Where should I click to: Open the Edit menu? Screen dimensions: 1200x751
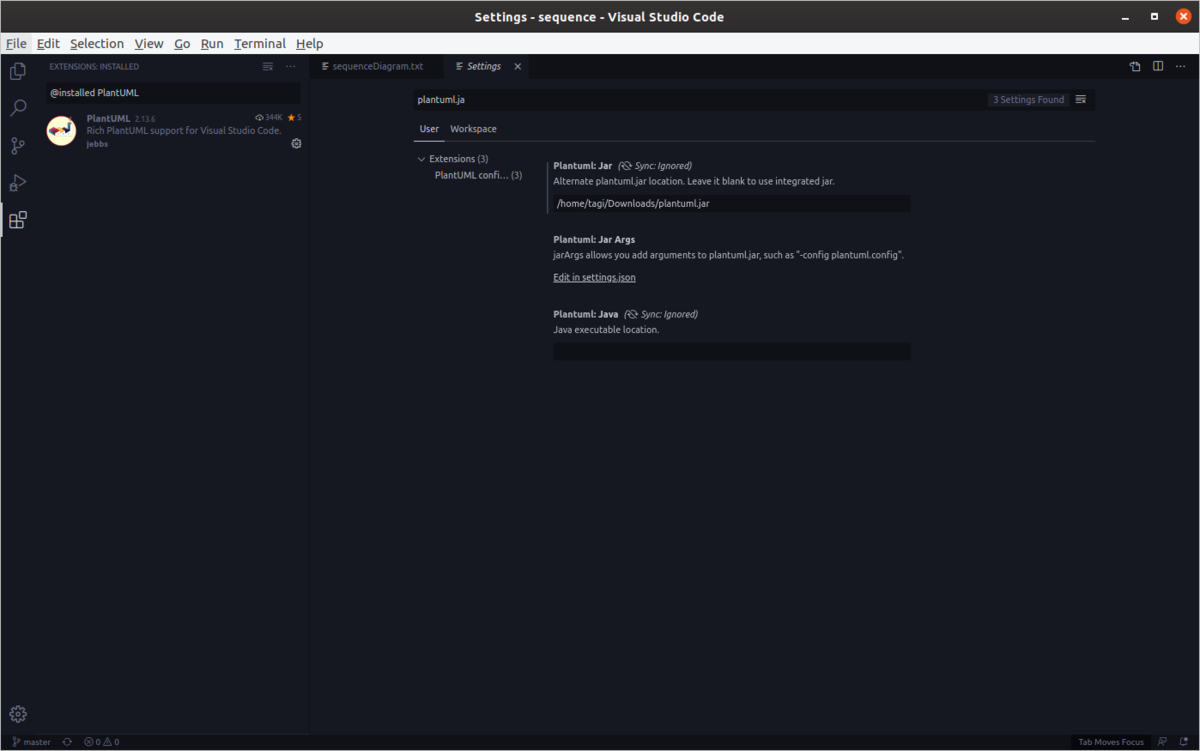[x=48, y=44]
